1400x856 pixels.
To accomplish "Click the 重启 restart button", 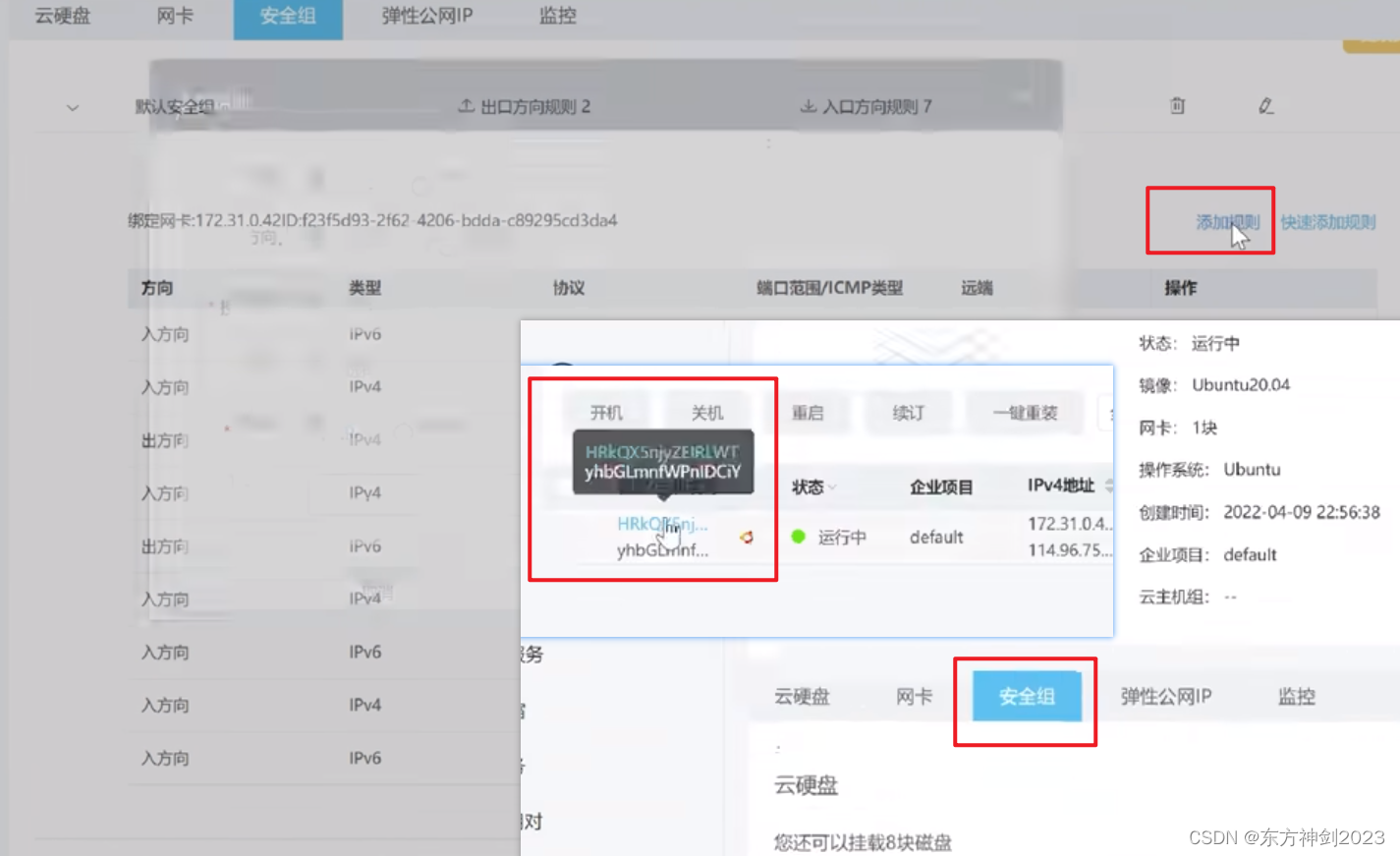I will click(808, 413).
